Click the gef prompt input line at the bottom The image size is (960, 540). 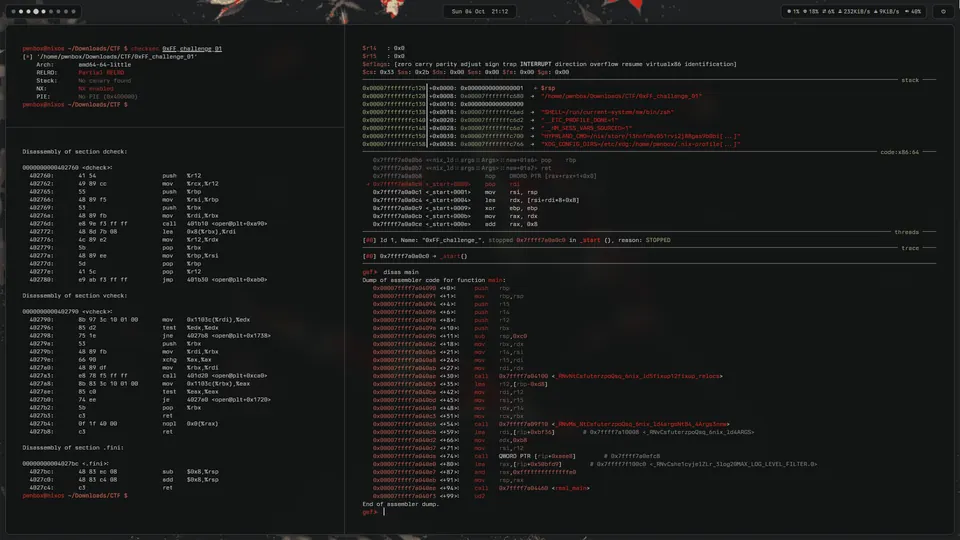(373, 512)
